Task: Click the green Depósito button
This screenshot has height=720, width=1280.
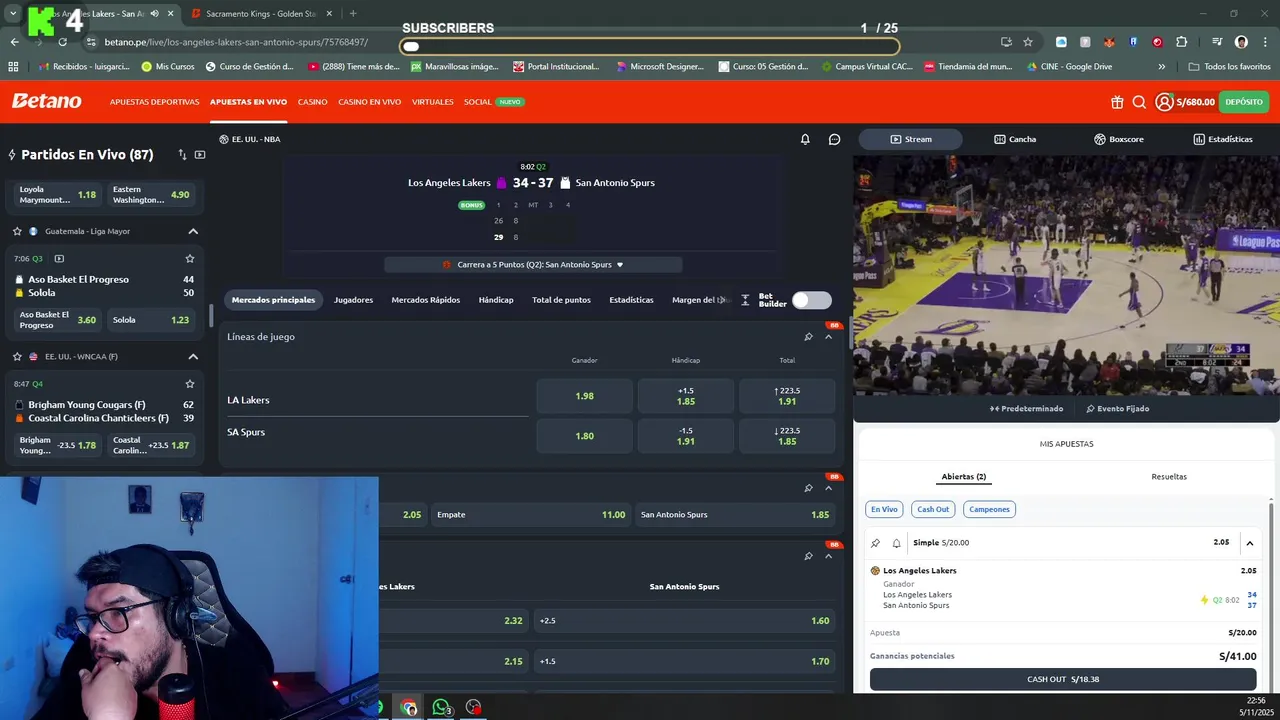Action: [1244, 102]
